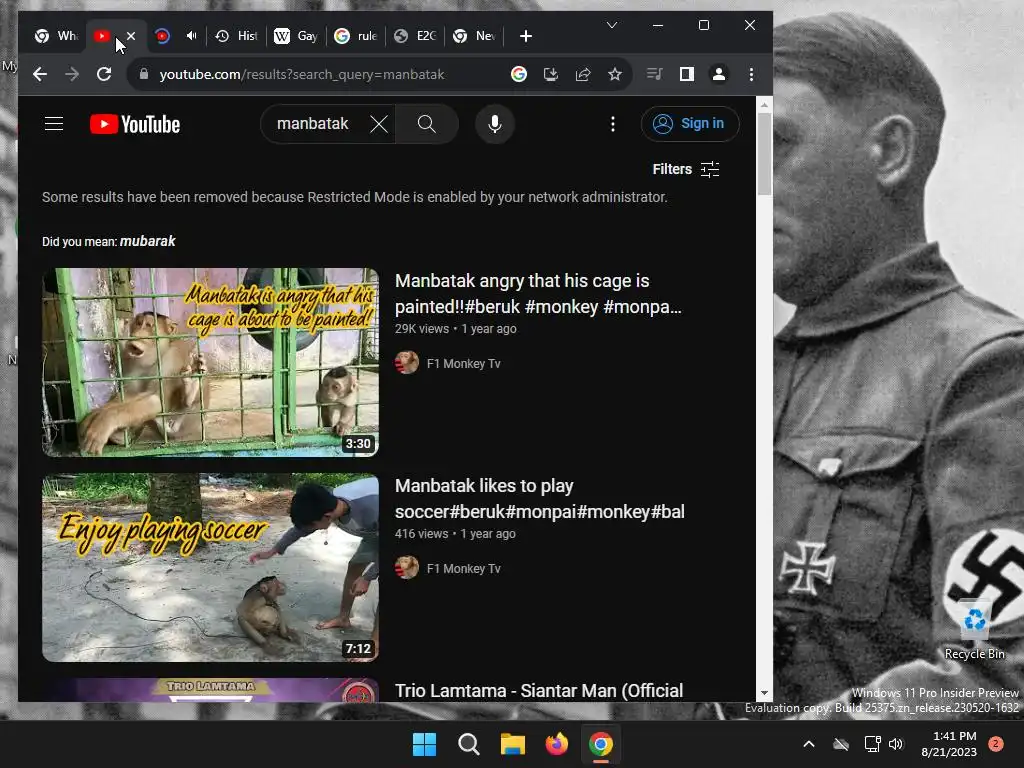The height and width of the screenshot is (768, 1024).
Task: Go back in Chrome
Action: click(40, 74)
